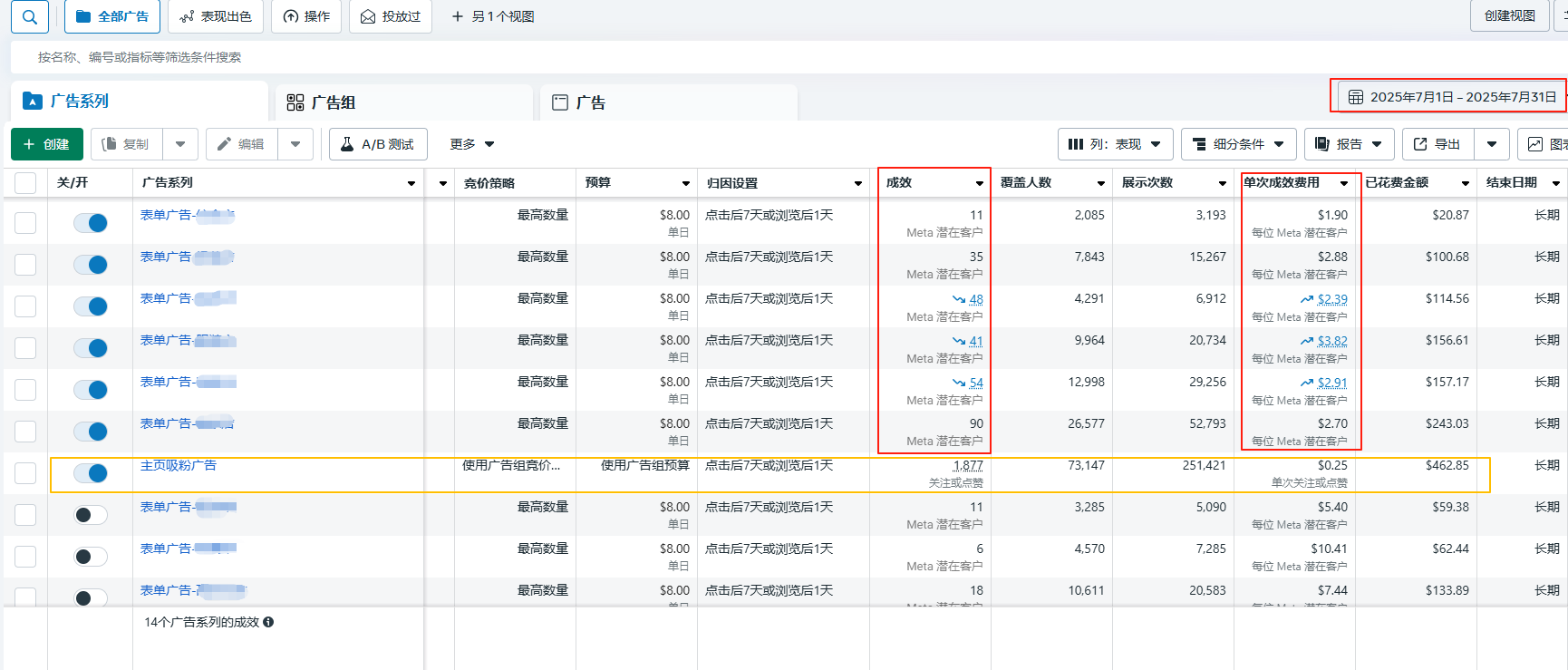Sort by the 竞价策略 column header
This screenshot has width=1568, height=670.
489,183
